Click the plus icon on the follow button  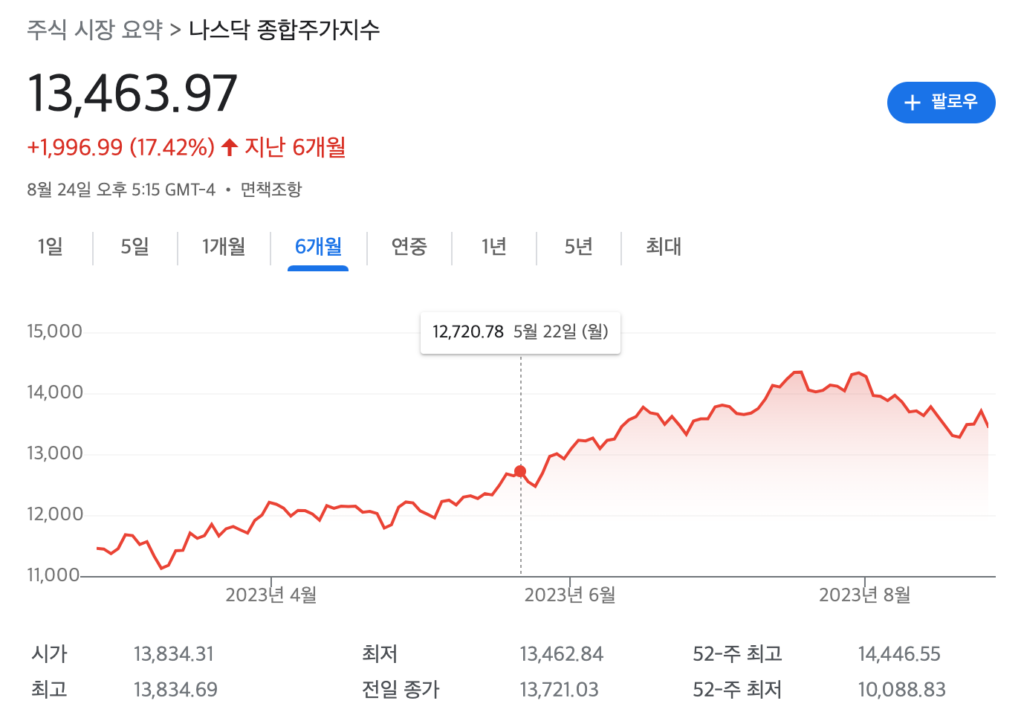pyautogui.click(x=914, y=102)
